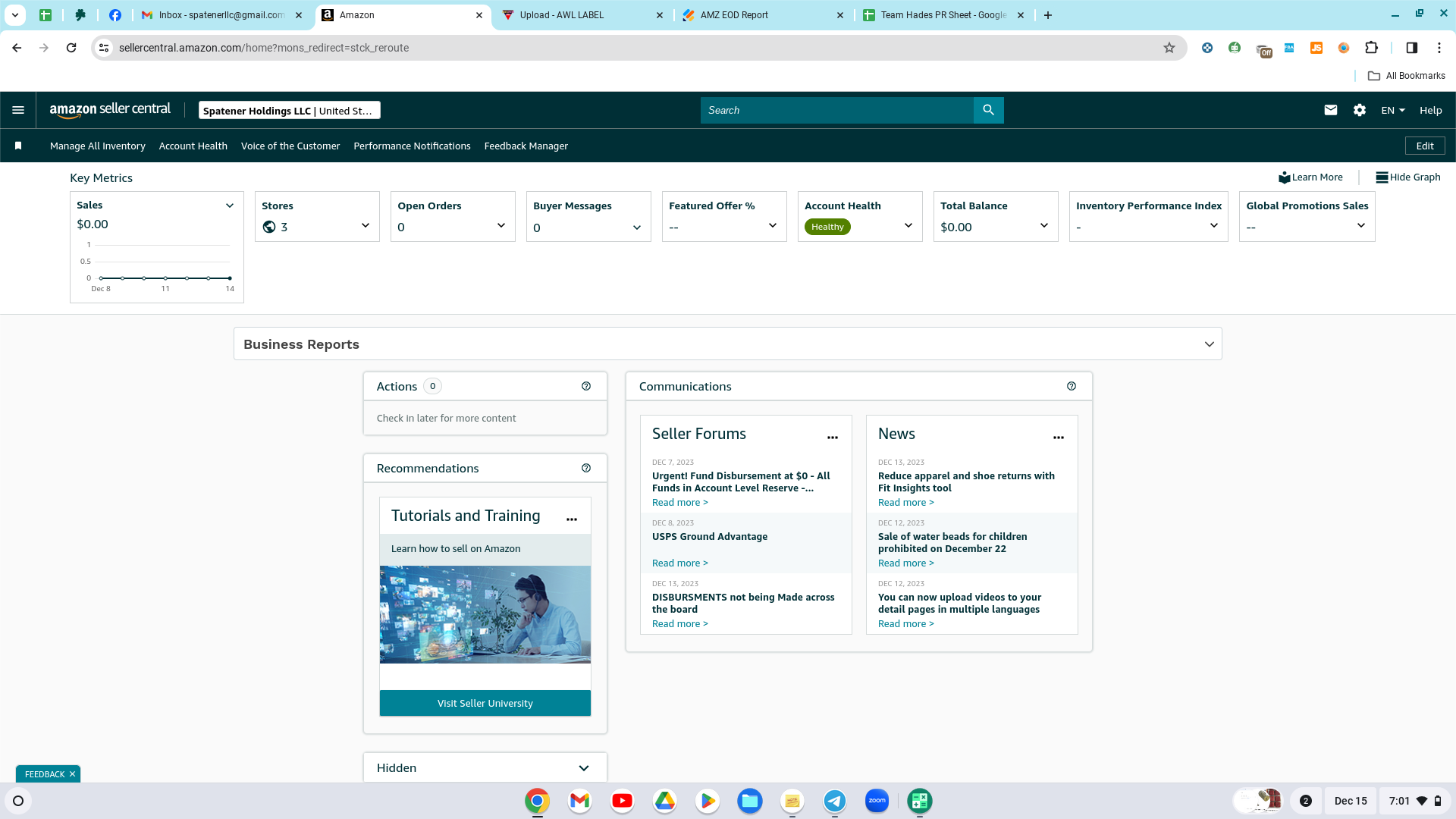Expand the Sales metric card chevron
Screen dimensions: 1456x819
[230, 206]
